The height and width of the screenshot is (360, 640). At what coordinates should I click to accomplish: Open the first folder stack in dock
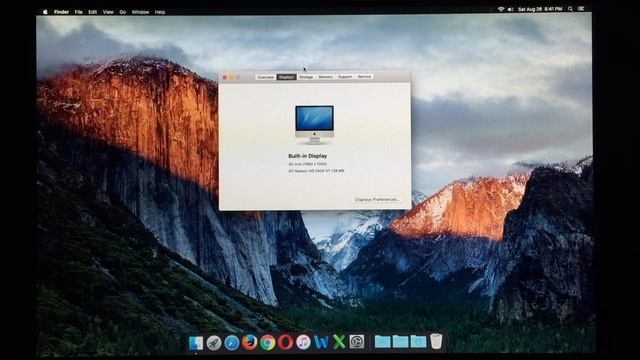pos(382,342)
